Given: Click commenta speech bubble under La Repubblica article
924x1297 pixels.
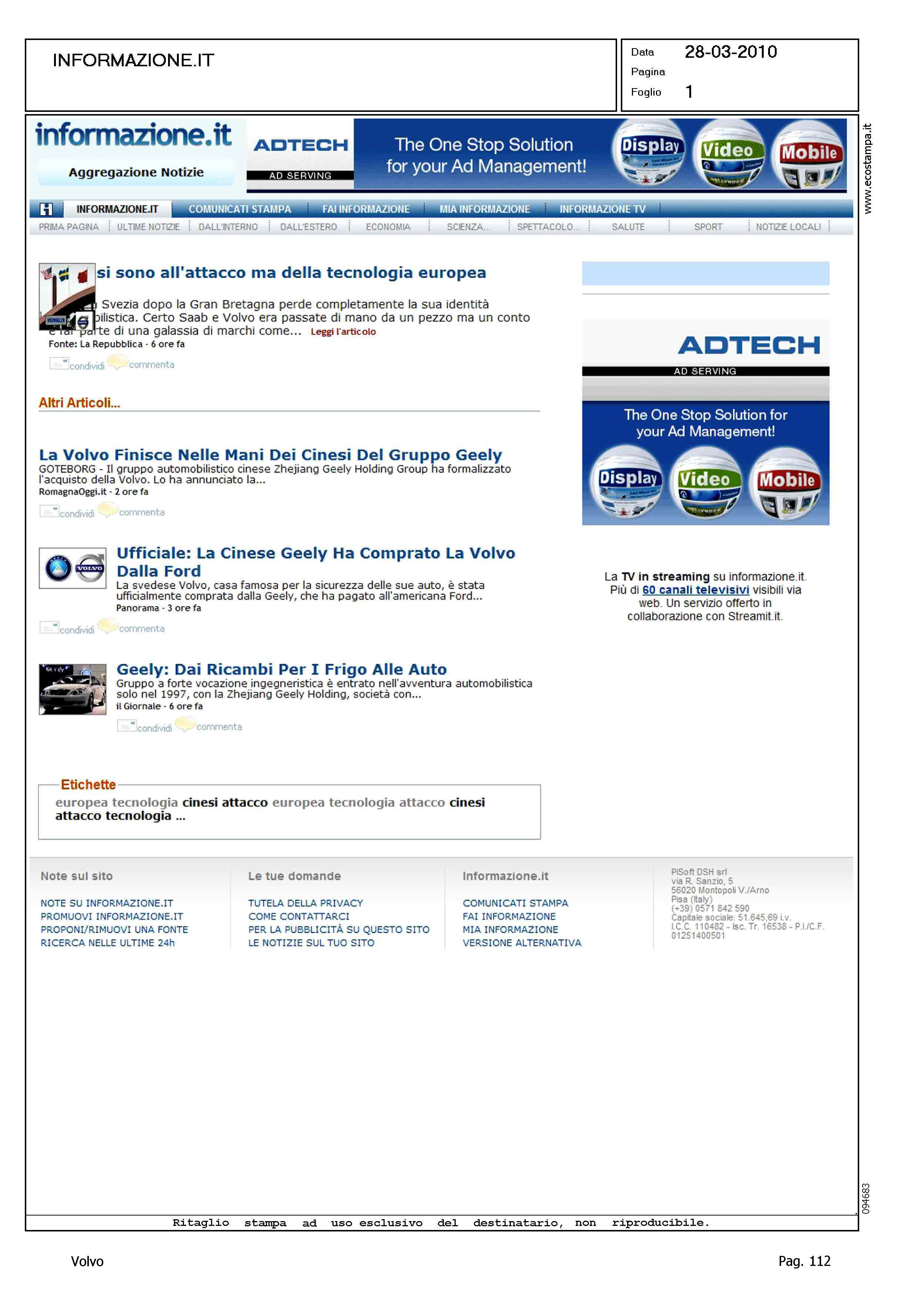Looking at the screenshot, I should tap(118, 361).
